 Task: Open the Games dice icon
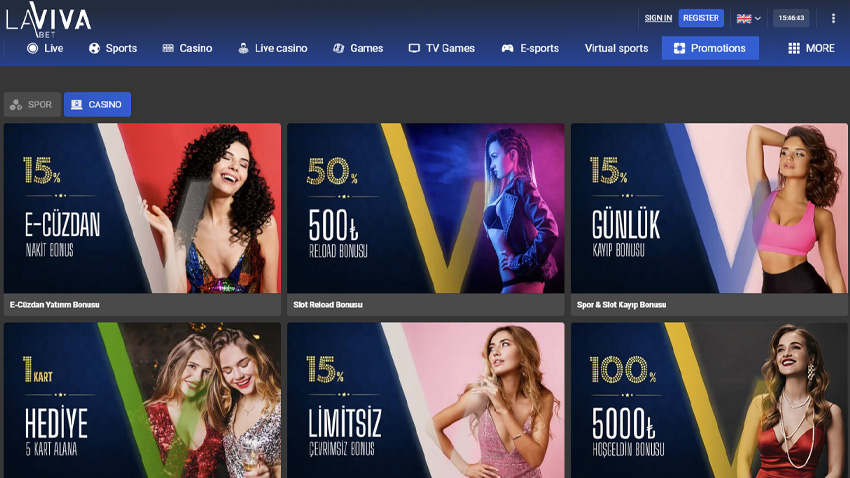point(339,48)
